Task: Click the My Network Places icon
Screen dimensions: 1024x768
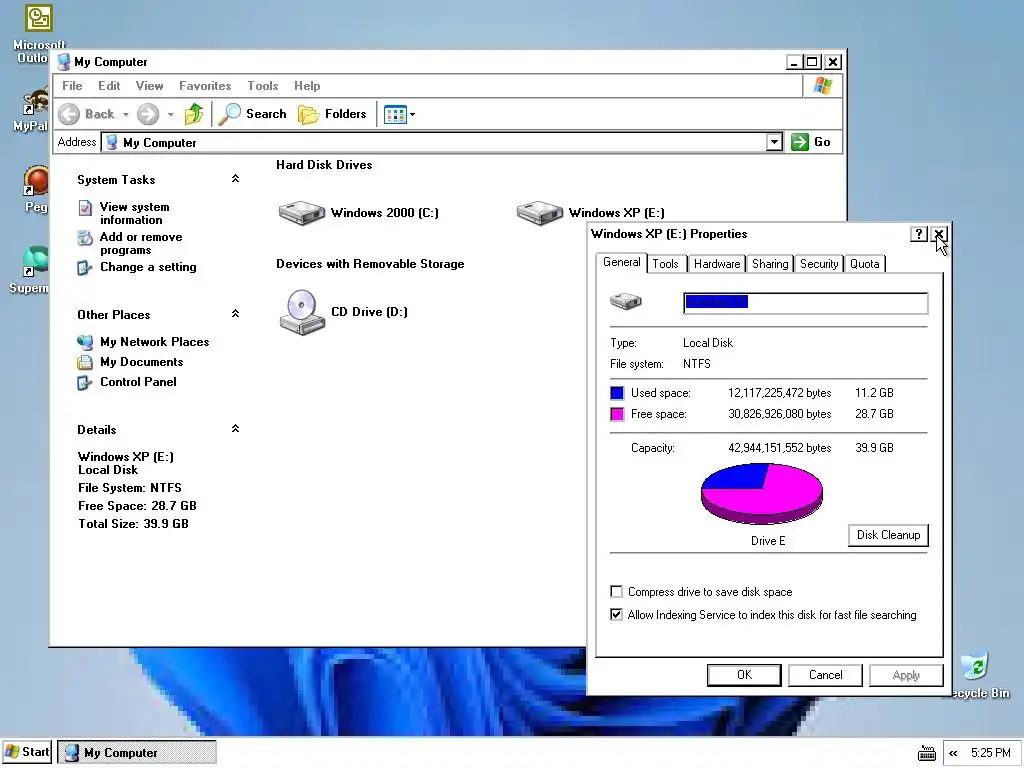Action: (85, 342)
